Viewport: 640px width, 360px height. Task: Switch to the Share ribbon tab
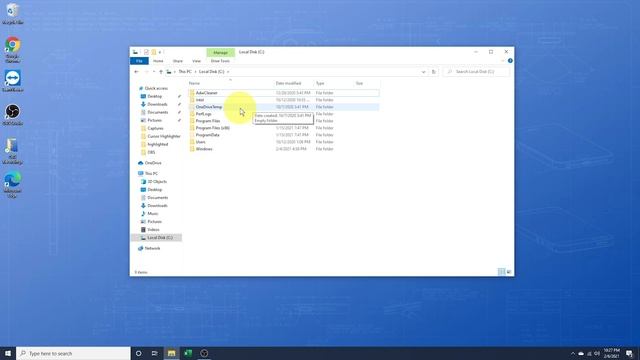click(178, 61)
